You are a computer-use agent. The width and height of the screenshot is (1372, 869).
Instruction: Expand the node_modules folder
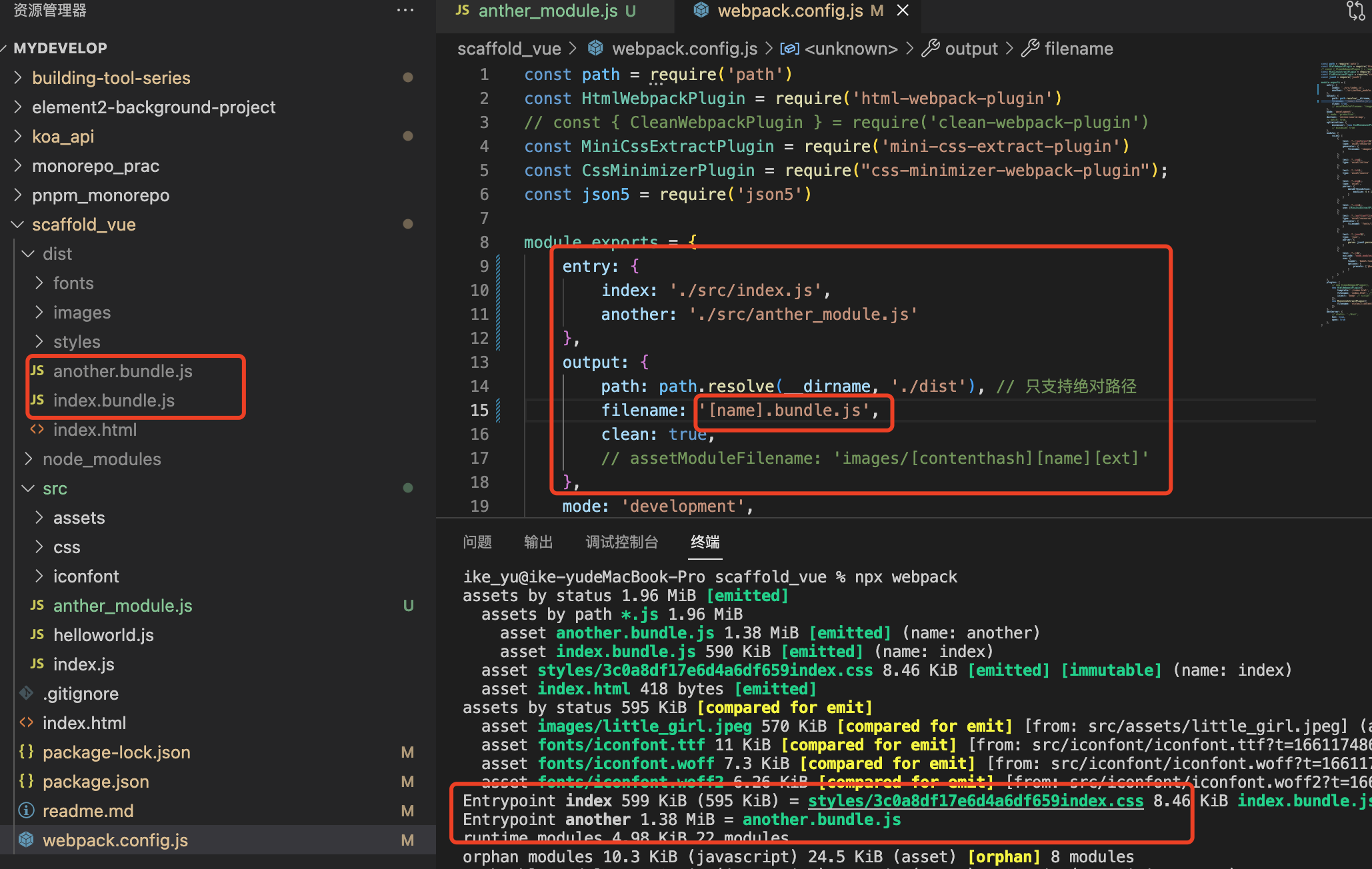pos(101,459)
